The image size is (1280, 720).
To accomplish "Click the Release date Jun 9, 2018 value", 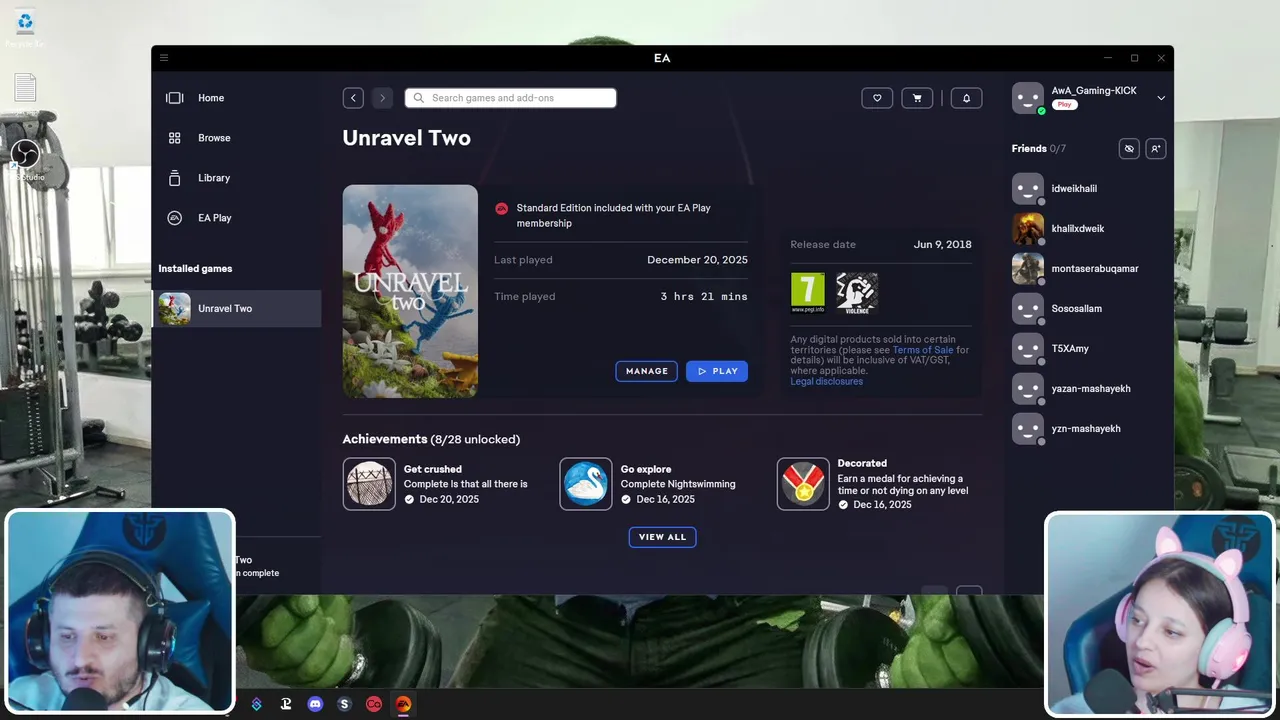I will coord(942,244).
